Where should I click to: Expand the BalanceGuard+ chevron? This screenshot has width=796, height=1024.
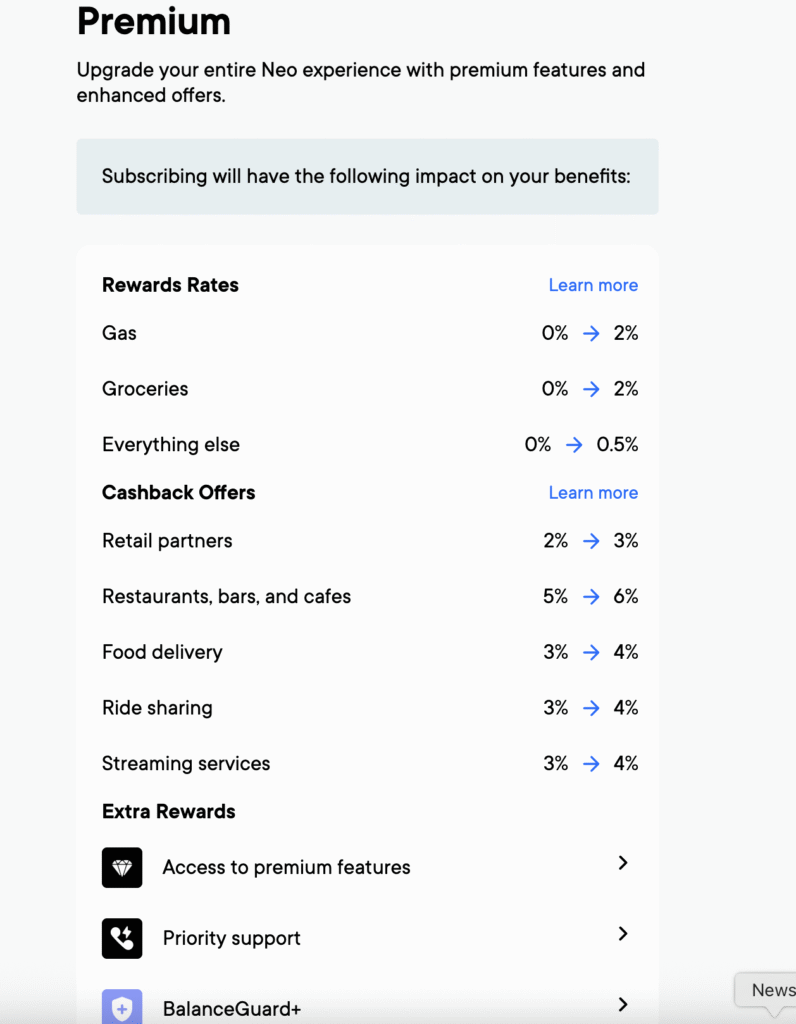coord(623,1004)
